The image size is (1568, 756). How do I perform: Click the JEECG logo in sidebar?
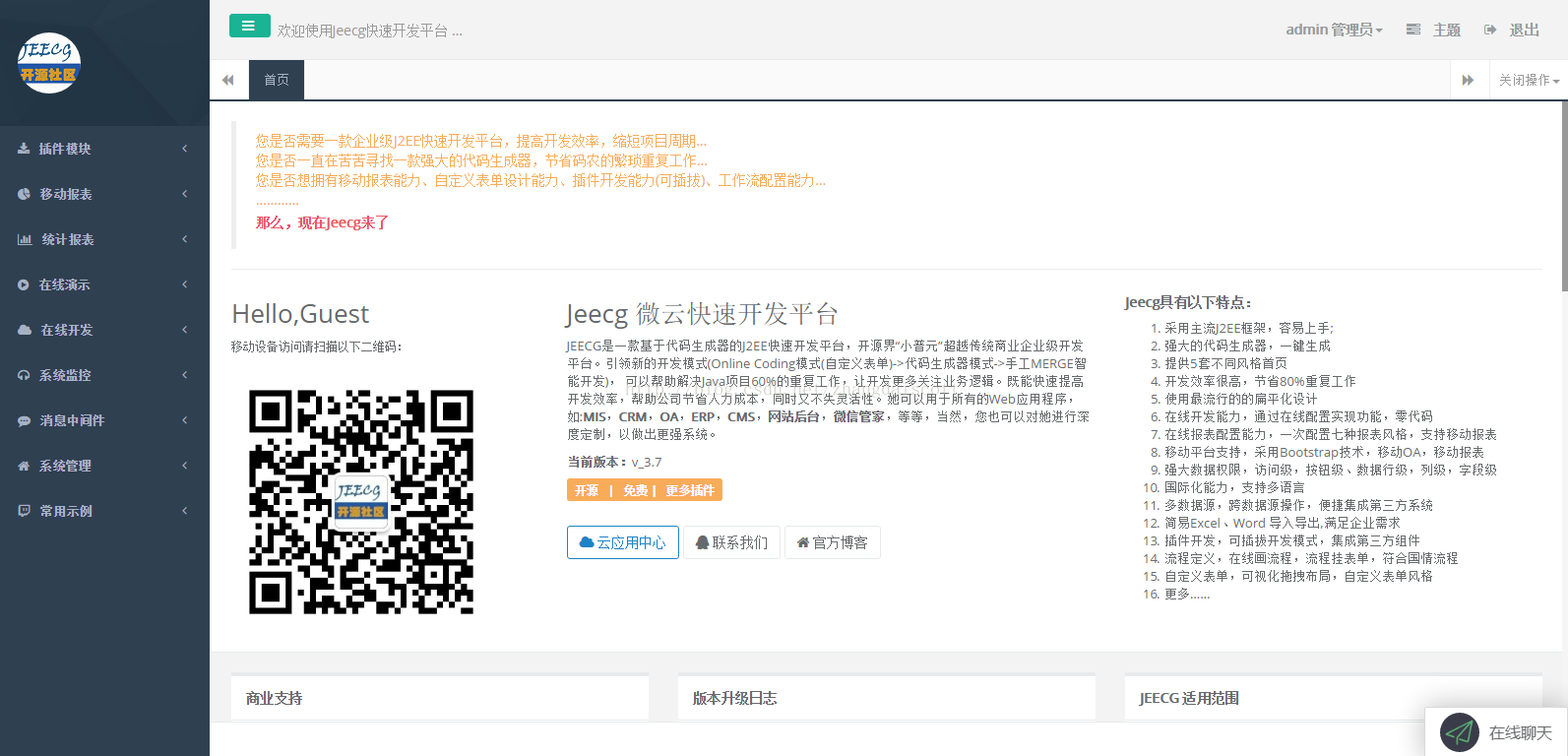click(x=49, y=63)
